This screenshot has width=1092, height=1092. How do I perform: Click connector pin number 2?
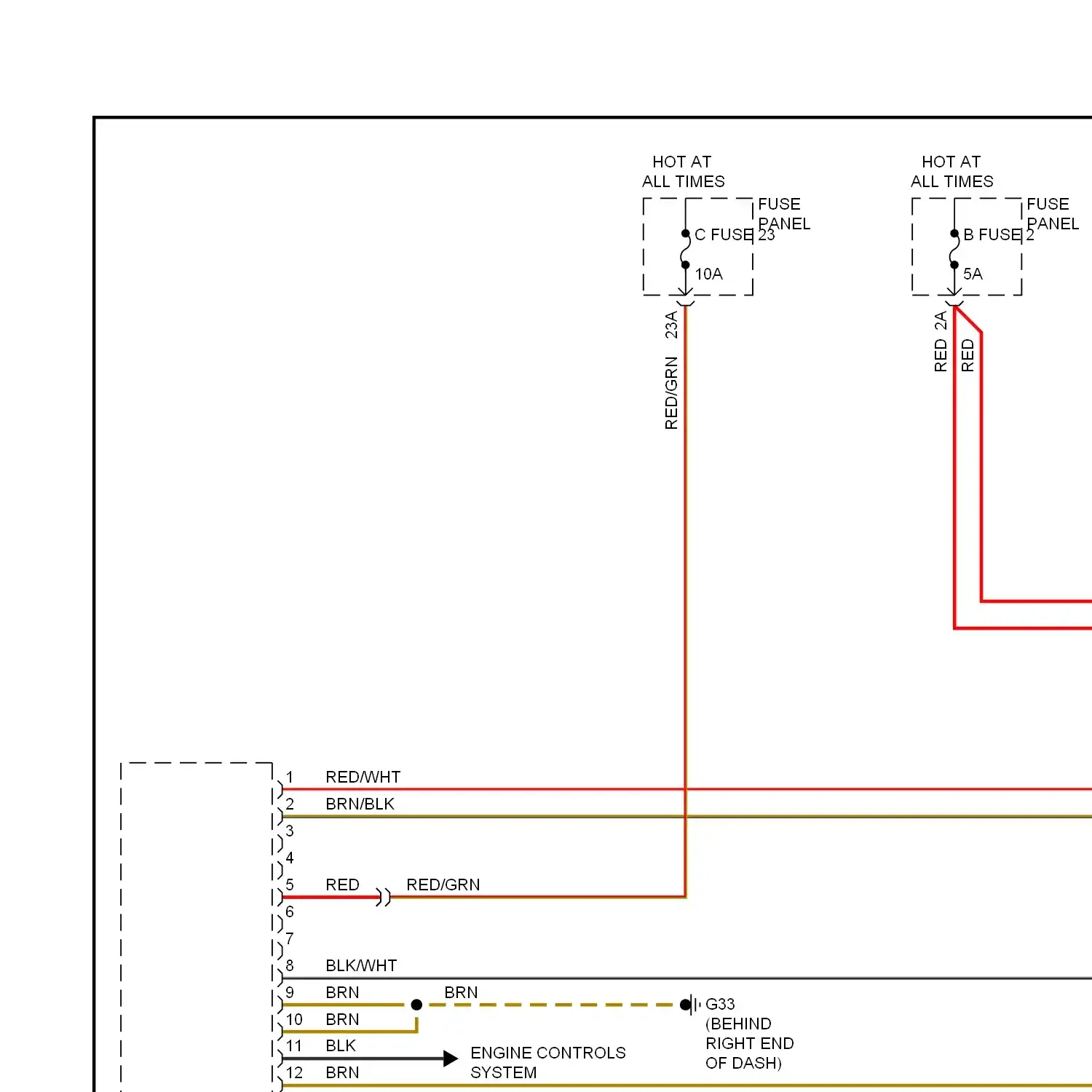pos(290,804)
